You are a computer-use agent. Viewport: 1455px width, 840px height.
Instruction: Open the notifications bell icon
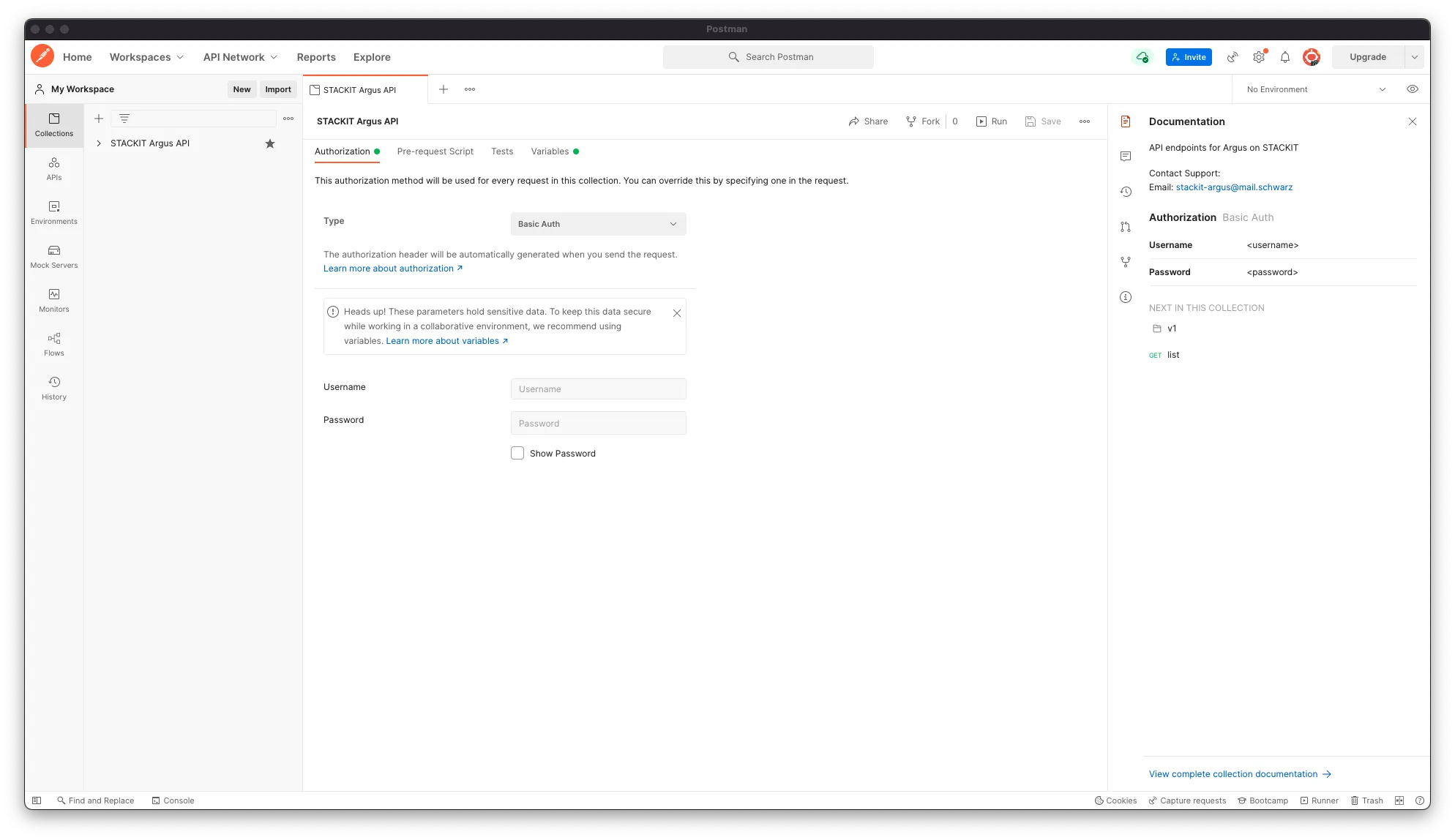[1284, 57]
